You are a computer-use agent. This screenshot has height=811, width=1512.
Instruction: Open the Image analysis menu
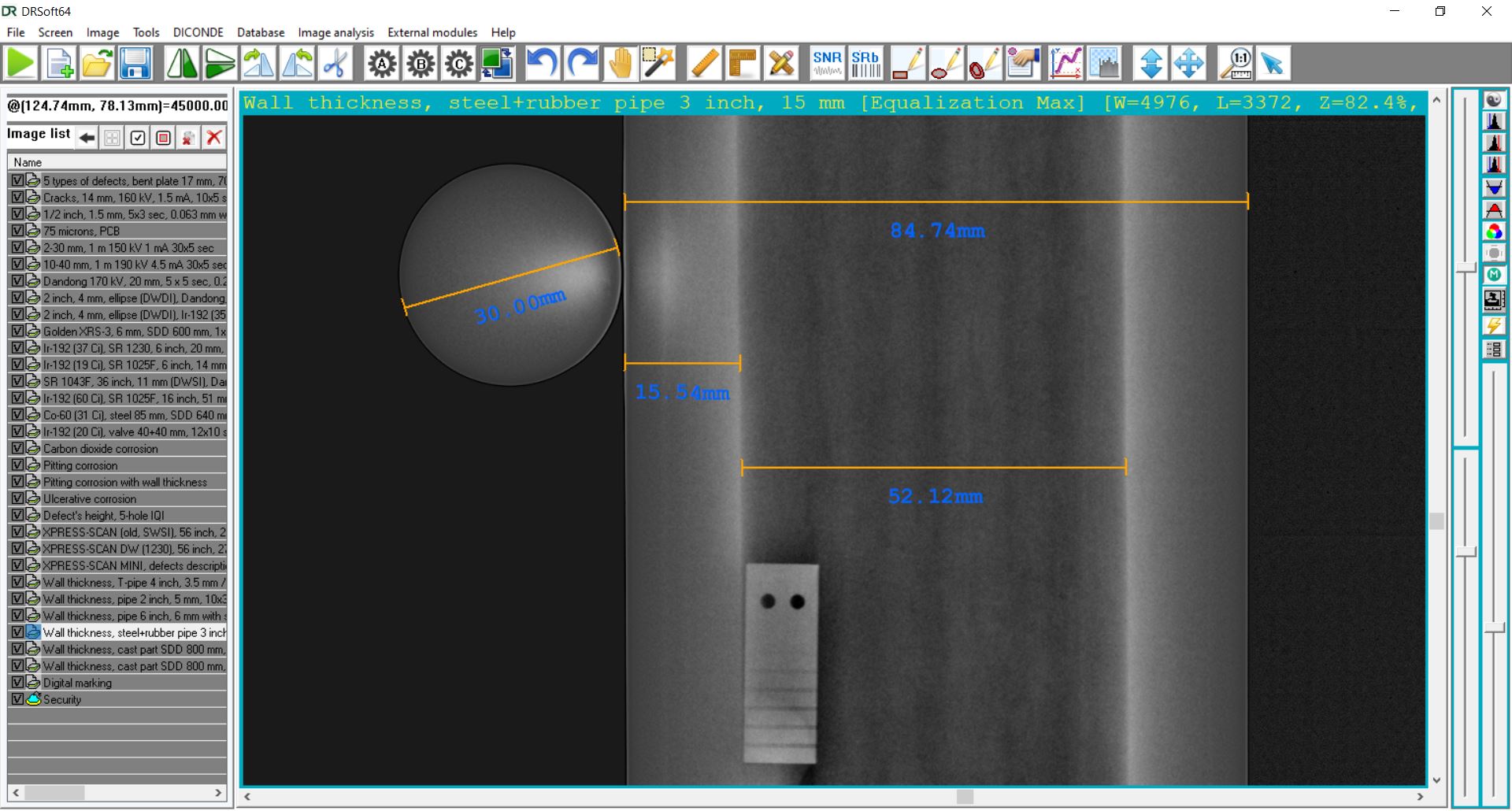[336, 32]
